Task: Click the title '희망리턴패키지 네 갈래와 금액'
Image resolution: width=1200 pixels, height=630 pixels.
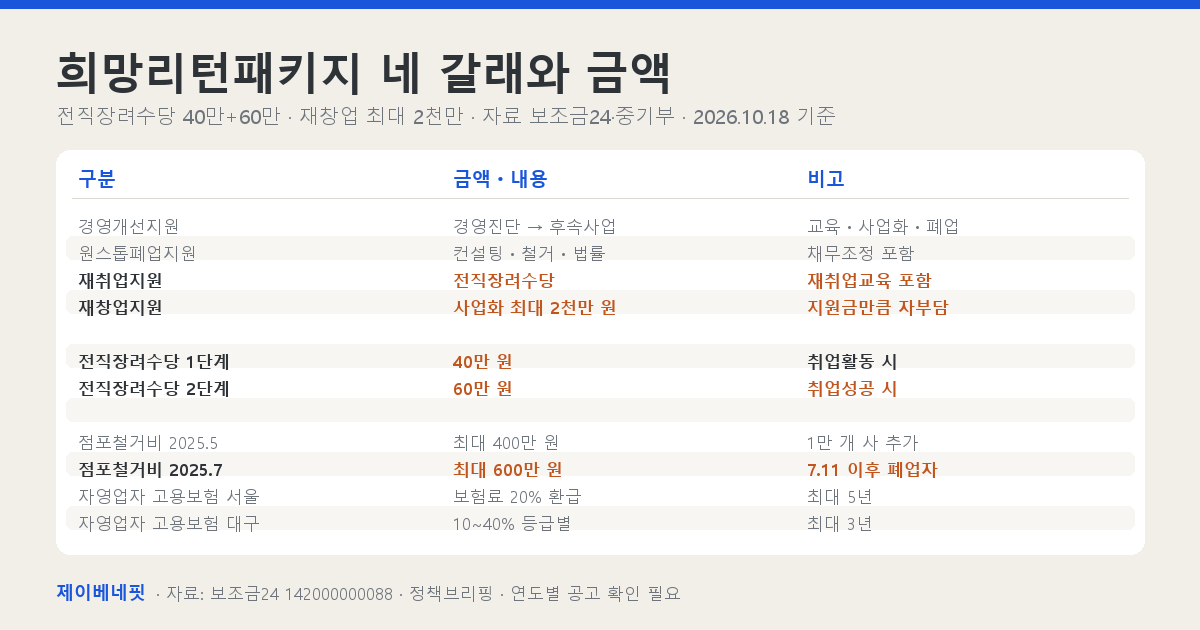Action: 365,72
